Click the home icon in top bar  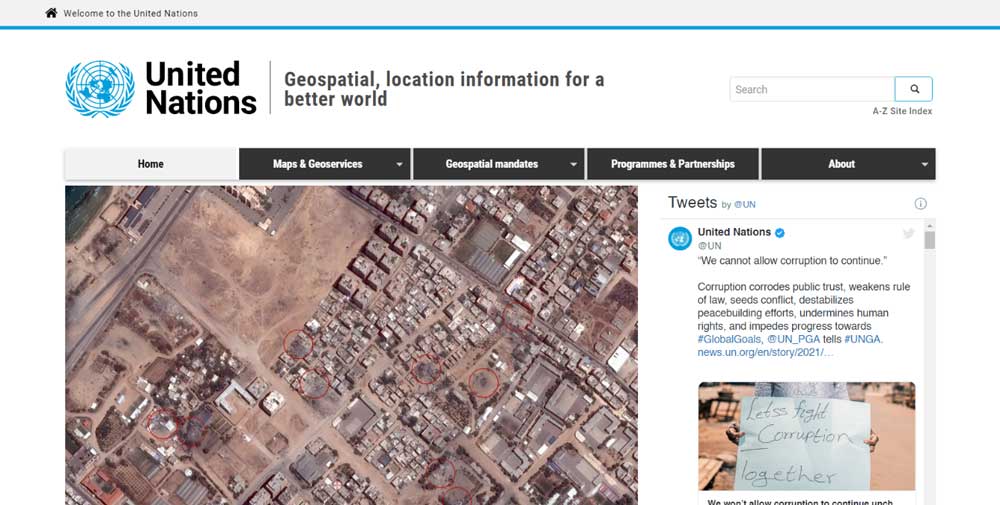point(51,13)
